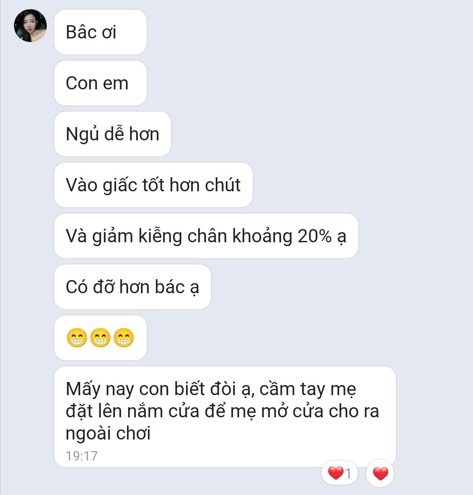Viewport: 473px width, 495px height.
Task: Select the 'Có đỡ hơn bác ạ' message
Action: [132, 287]
